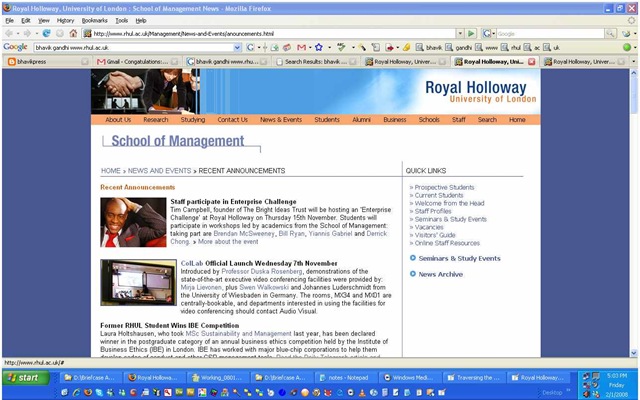
Task: Open the list all tabs dropdown
Action: 633,62
